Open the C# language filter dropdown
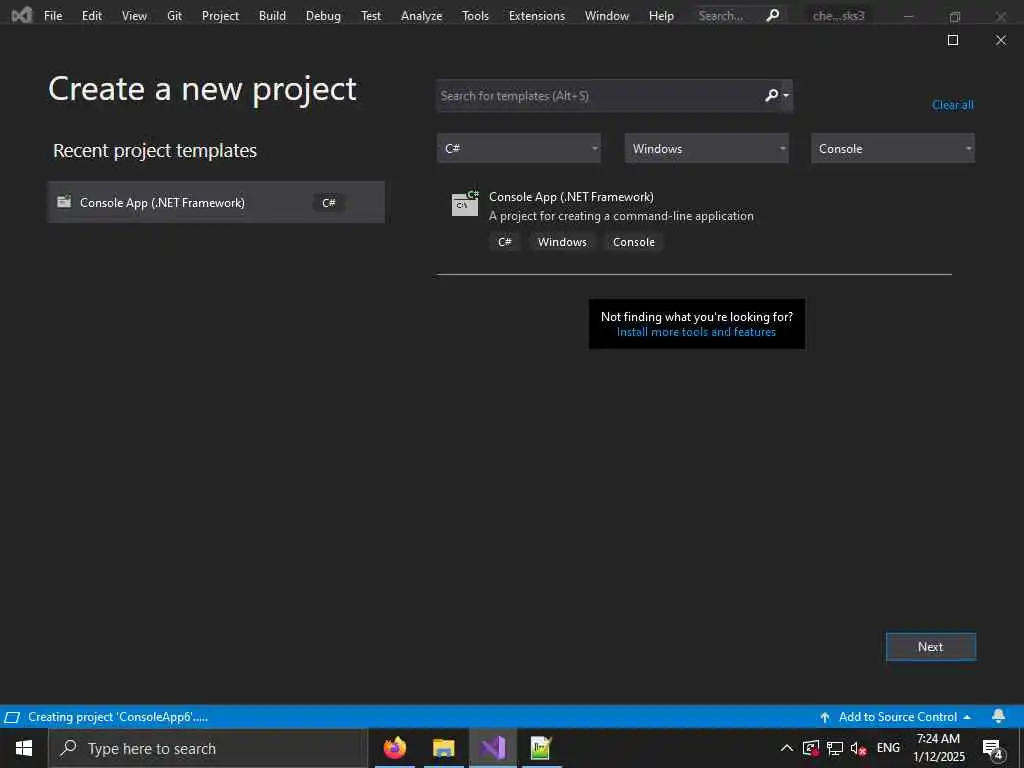The height and width of the screenshot is (768, 1024). point(519,148)
